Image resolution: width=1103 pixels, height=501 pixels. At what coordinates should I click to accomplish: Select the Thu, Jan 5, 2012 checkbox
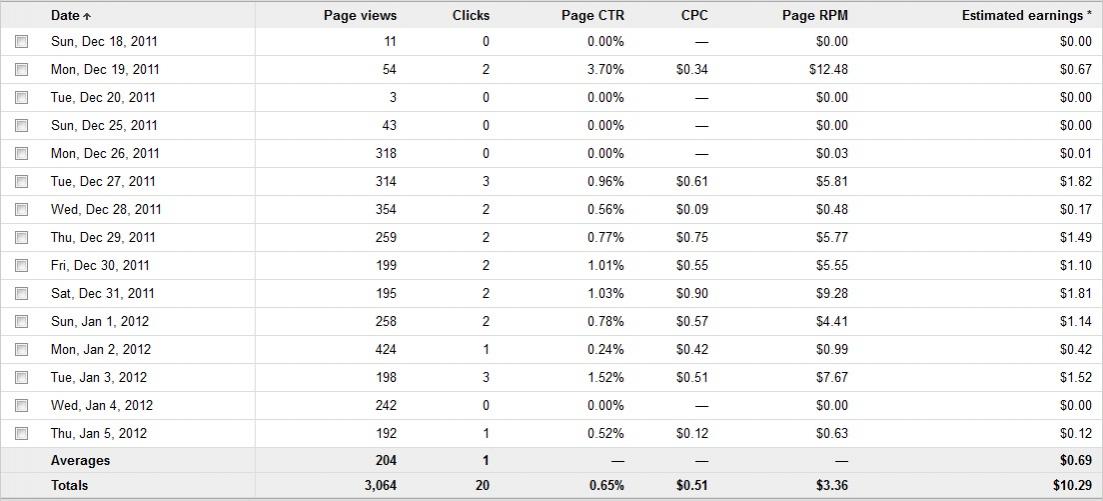click(x=22, y=434)
